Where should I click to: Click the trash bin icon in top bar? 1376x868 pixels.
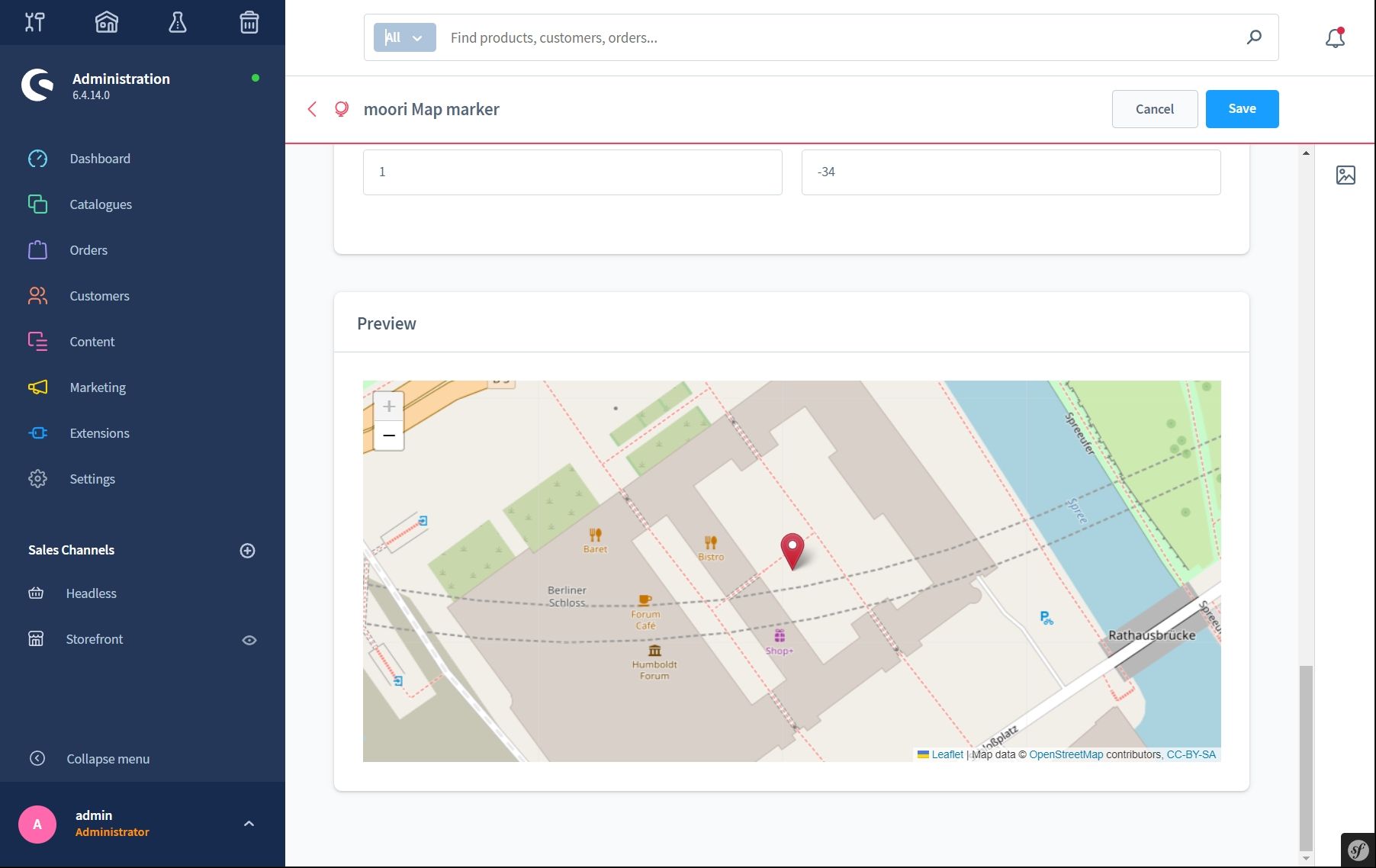[x=249, y=22]
